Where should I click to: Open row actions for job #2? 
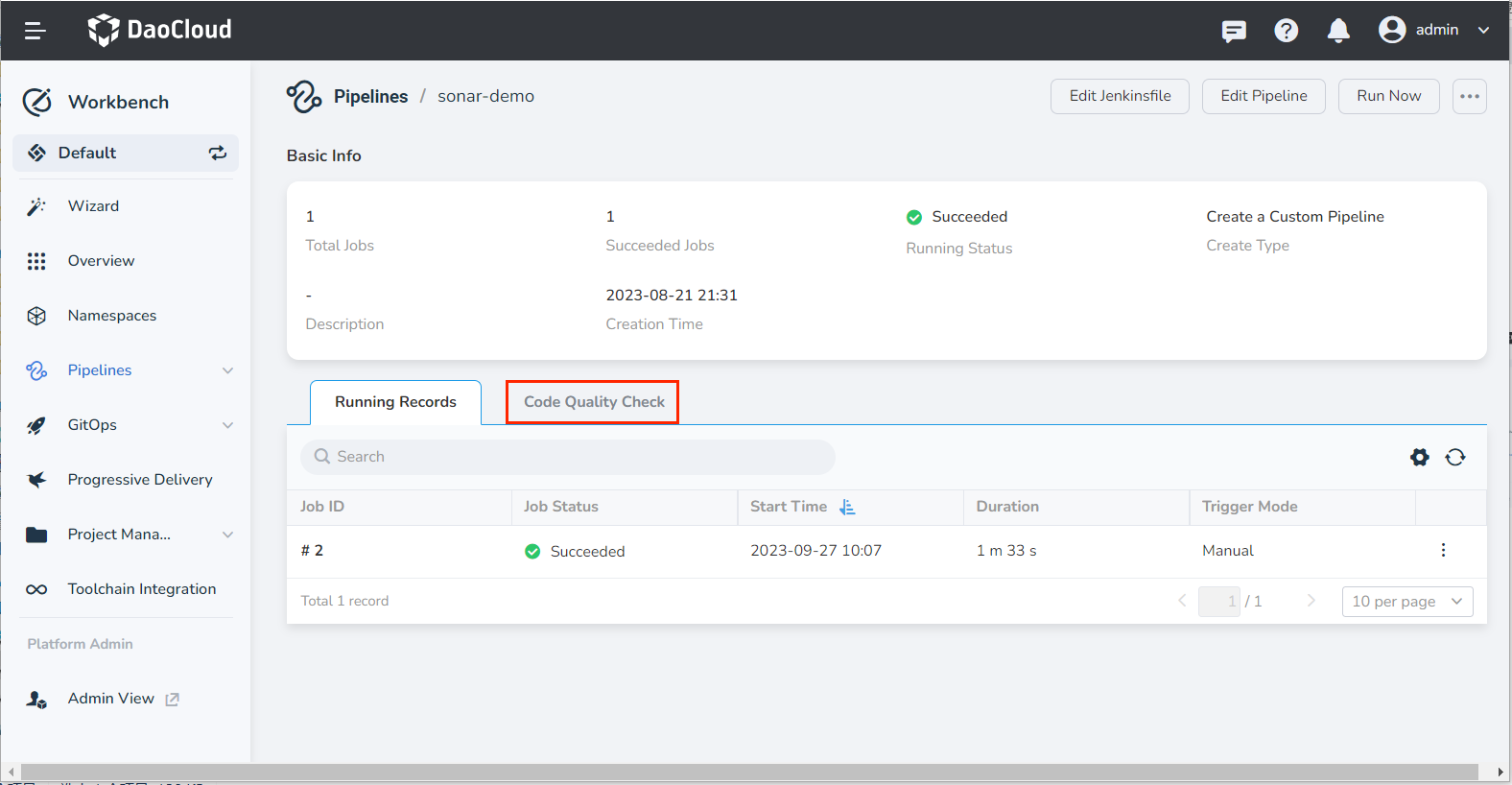point(1443,550)
